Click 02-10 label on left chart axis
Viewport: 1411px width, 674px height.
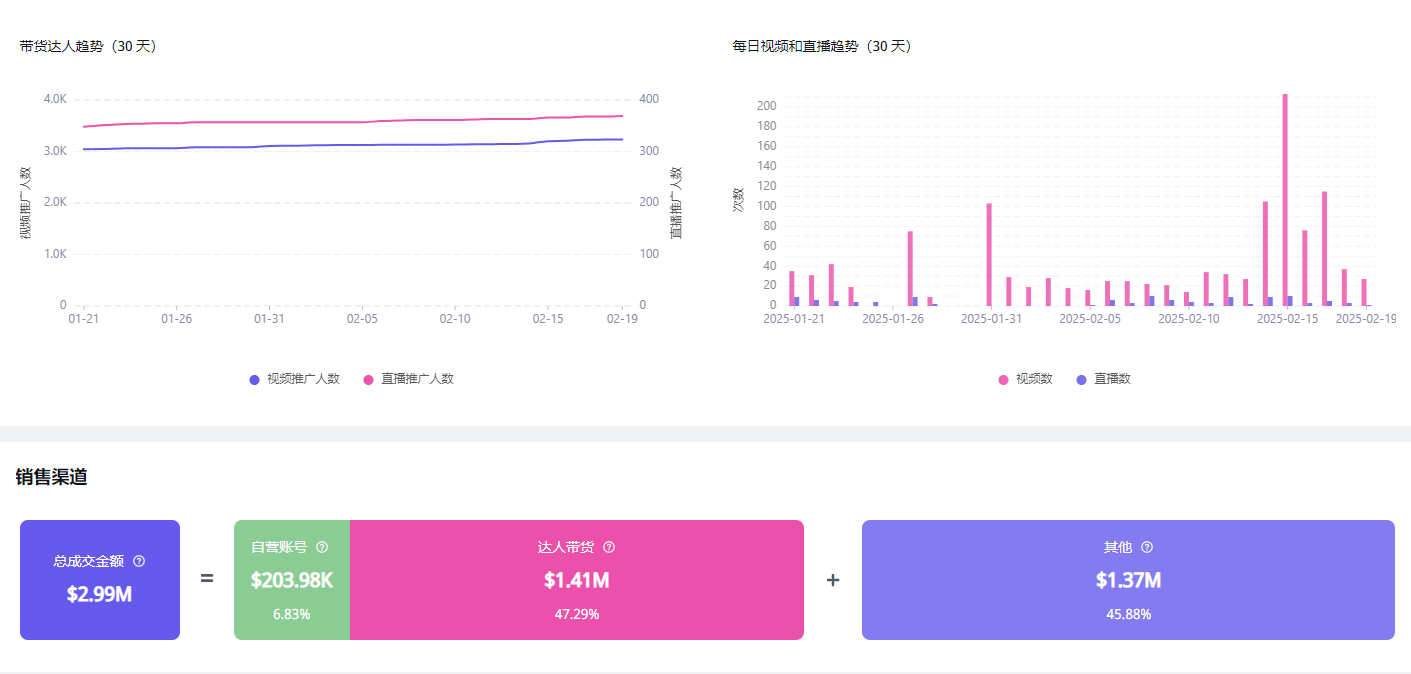[x=455, y=319]
